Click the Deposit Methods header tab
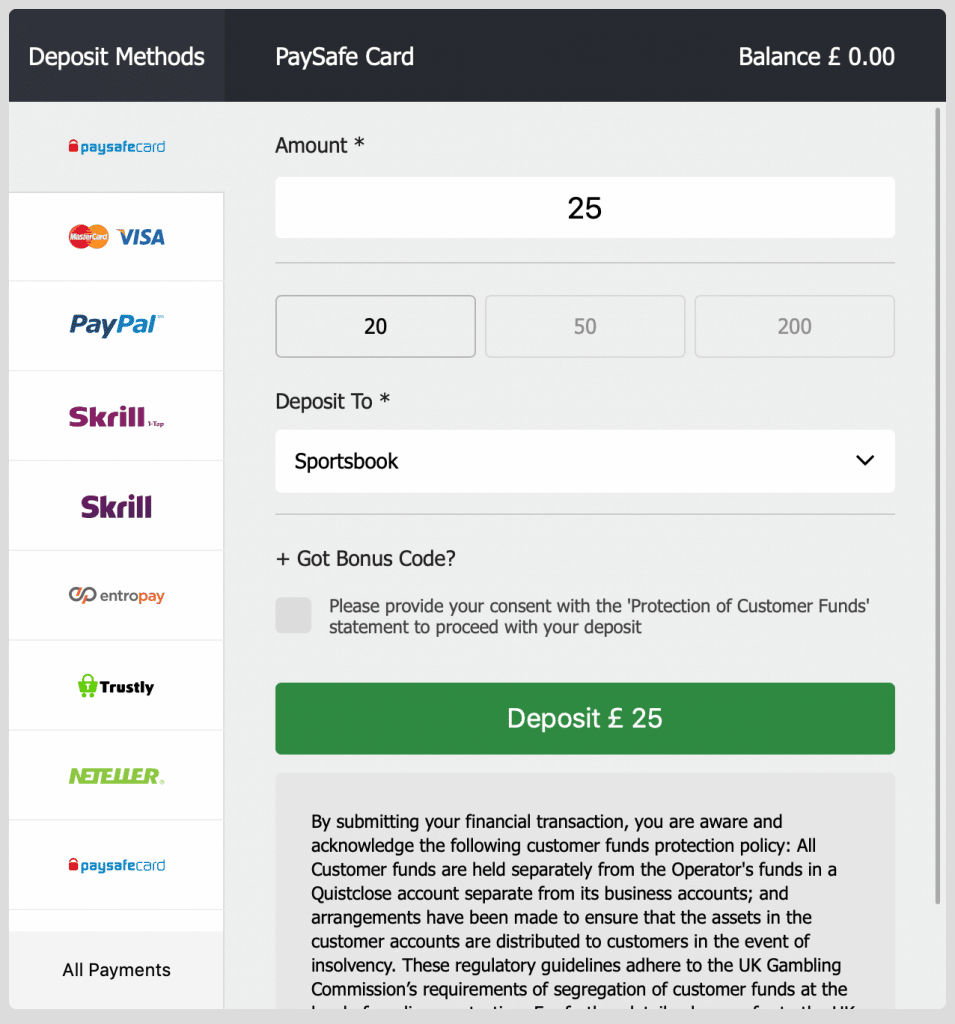The image size is (955, 1024). 116,57
